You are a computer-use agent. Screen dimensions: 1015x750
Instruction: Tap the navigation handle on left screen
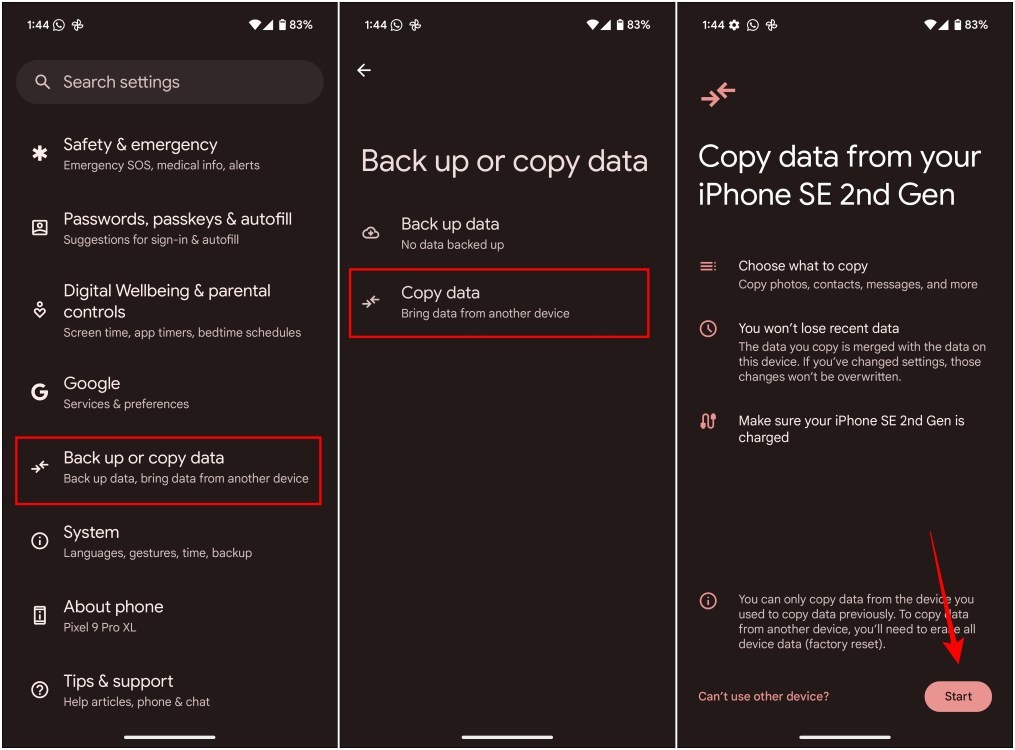pos(170,737)
